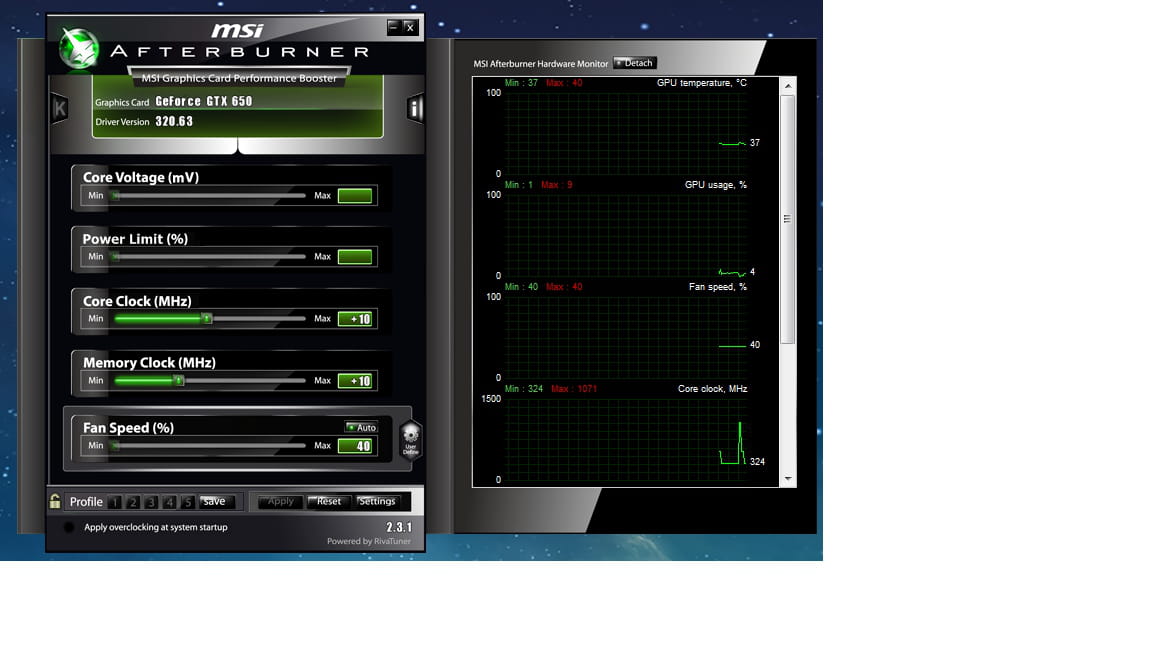This screenshot has height=648, width=1152.
Task: Click the GPU usage graph
Action: pyautogui.click(x=626, y=236)
